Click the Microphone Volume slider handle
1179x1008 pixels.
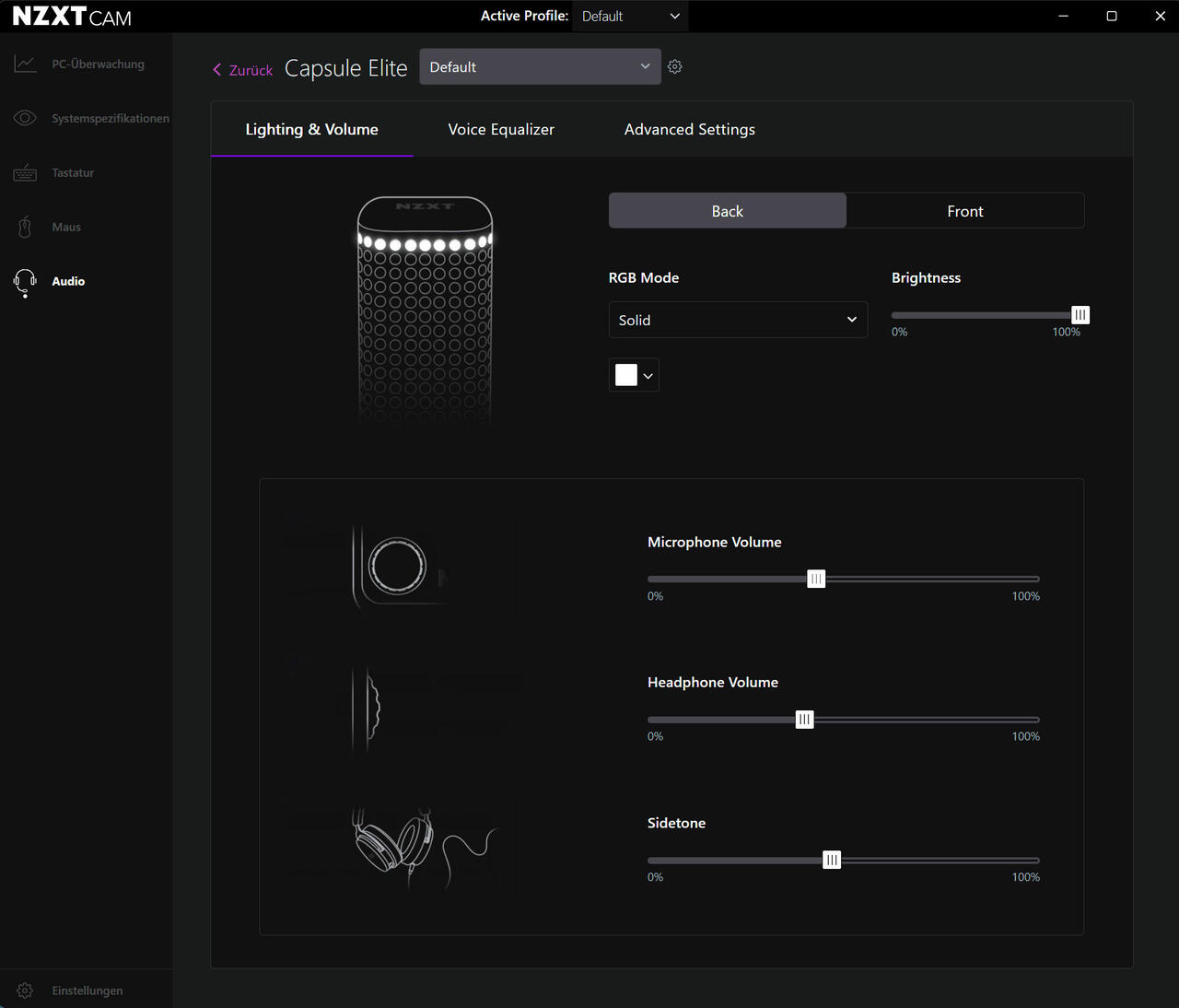point(816,579)
